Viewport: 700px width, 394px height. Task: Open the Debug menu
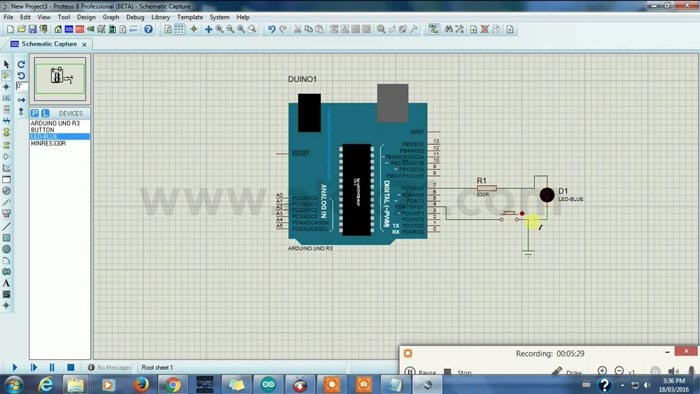135,17
